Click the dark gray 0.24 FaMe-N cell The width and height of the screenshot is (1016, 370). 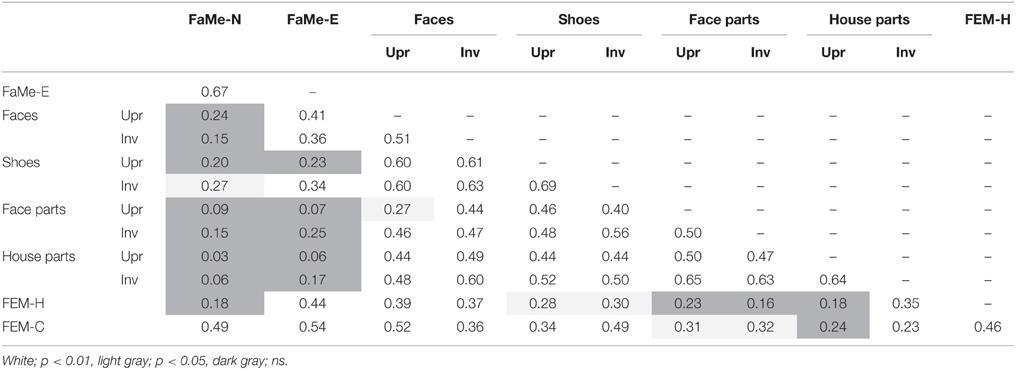pyautogui.click(x=214, y=115)
